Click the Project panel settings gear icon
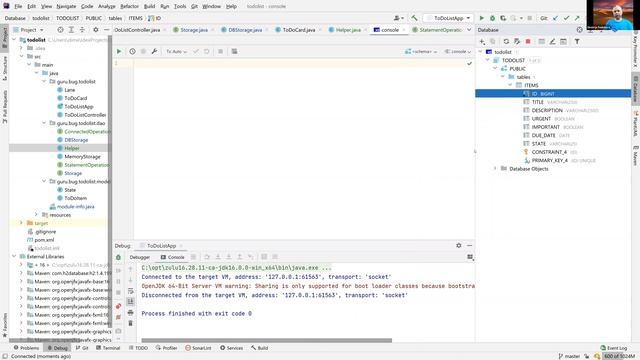Viewport: 640px width, 360px height. point(96,30)
